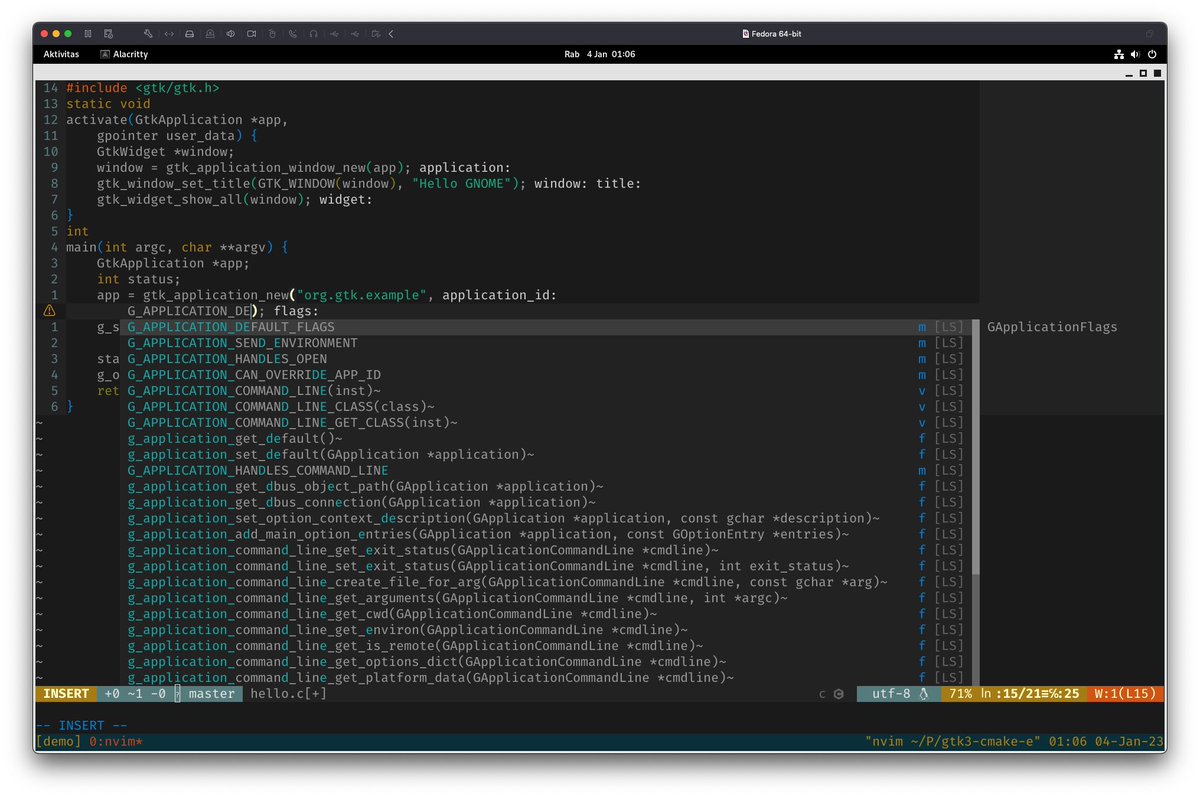
Task: Click tmux session name [demo]
Action: pos(60,742)
